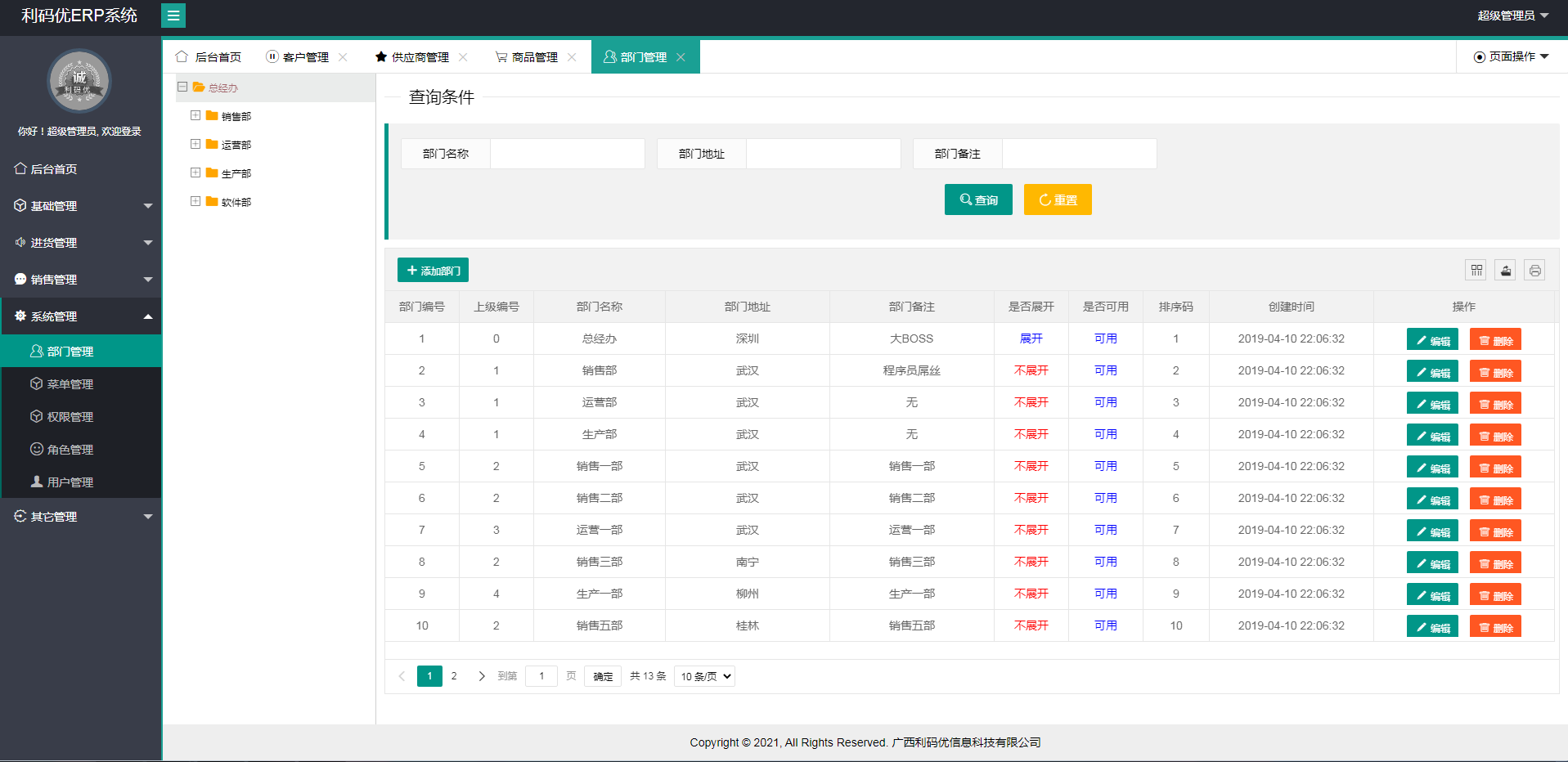Expand the 软件部 tree node

click(195, 201)
